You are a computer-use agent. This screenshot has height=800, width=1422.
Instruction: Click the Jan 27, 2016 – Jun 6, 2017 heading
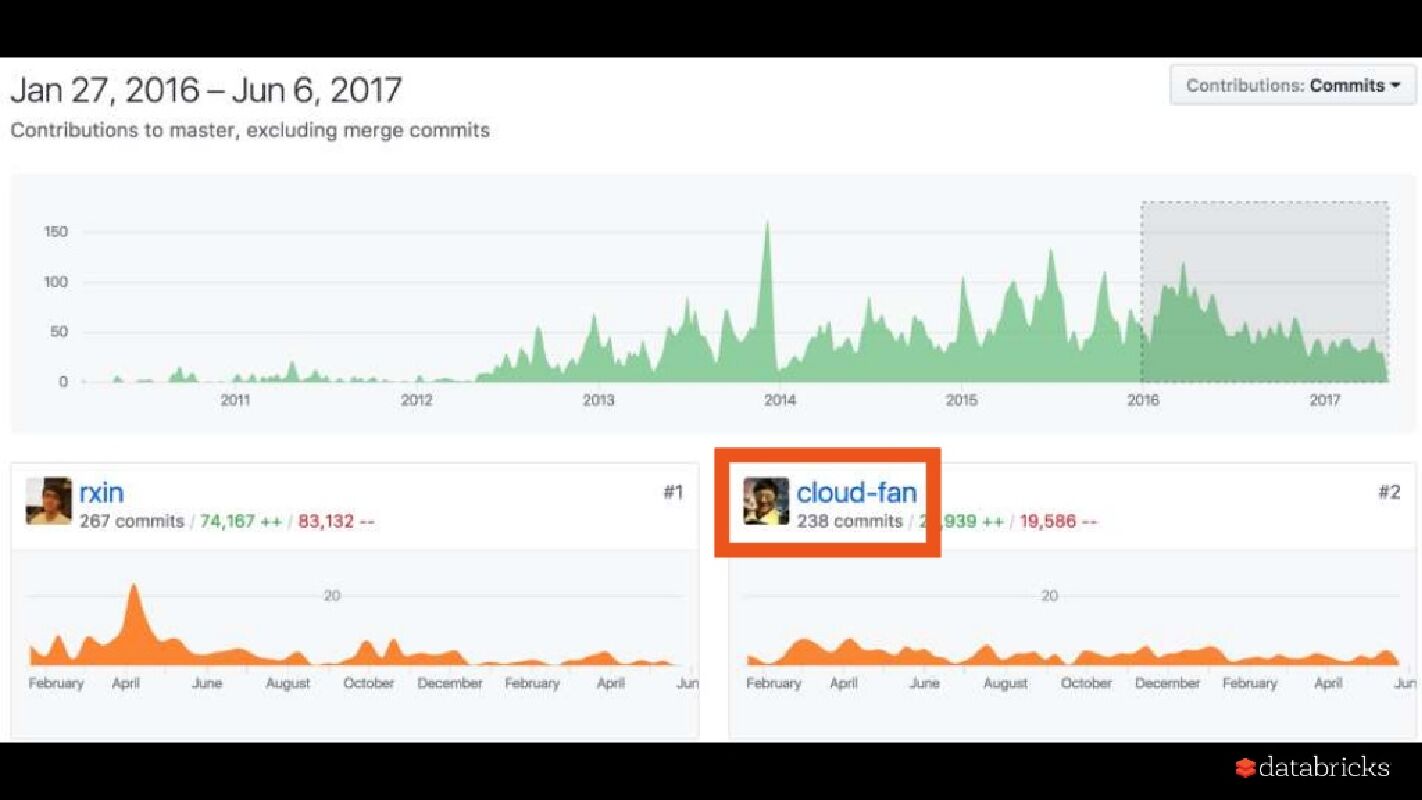pyautogui.click(x=206, y=90)
